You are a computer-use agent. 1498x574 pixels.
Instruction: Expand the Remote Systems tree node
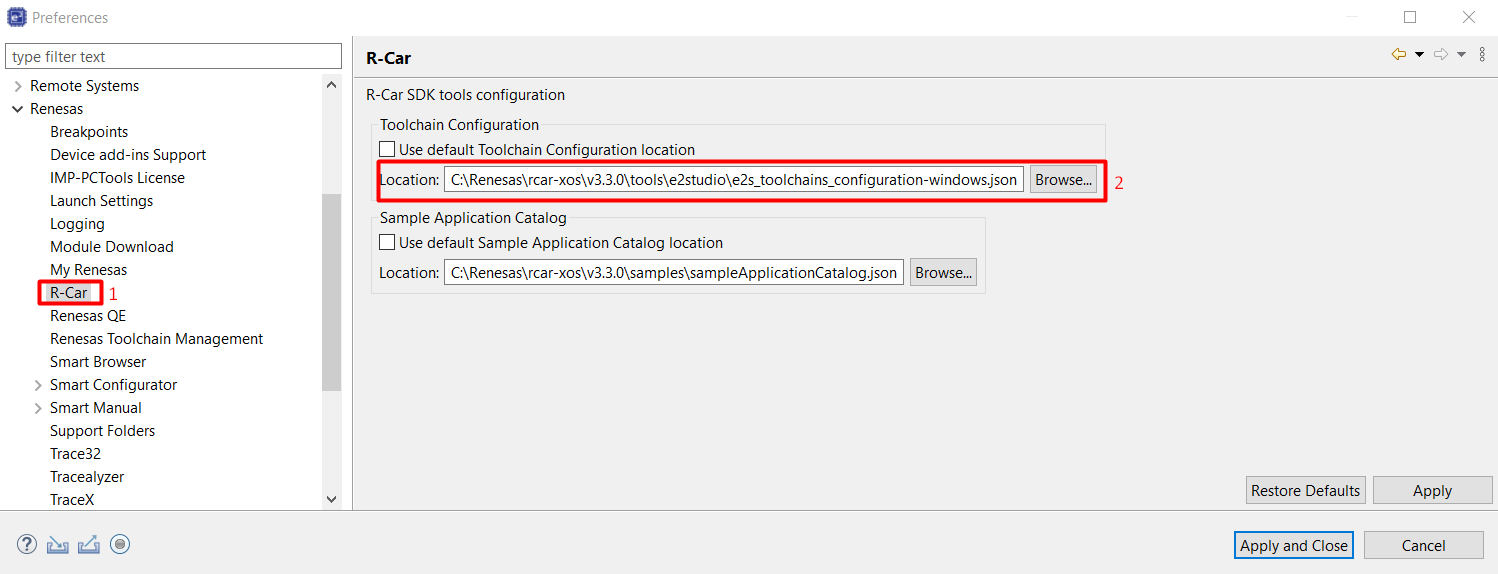18,86
